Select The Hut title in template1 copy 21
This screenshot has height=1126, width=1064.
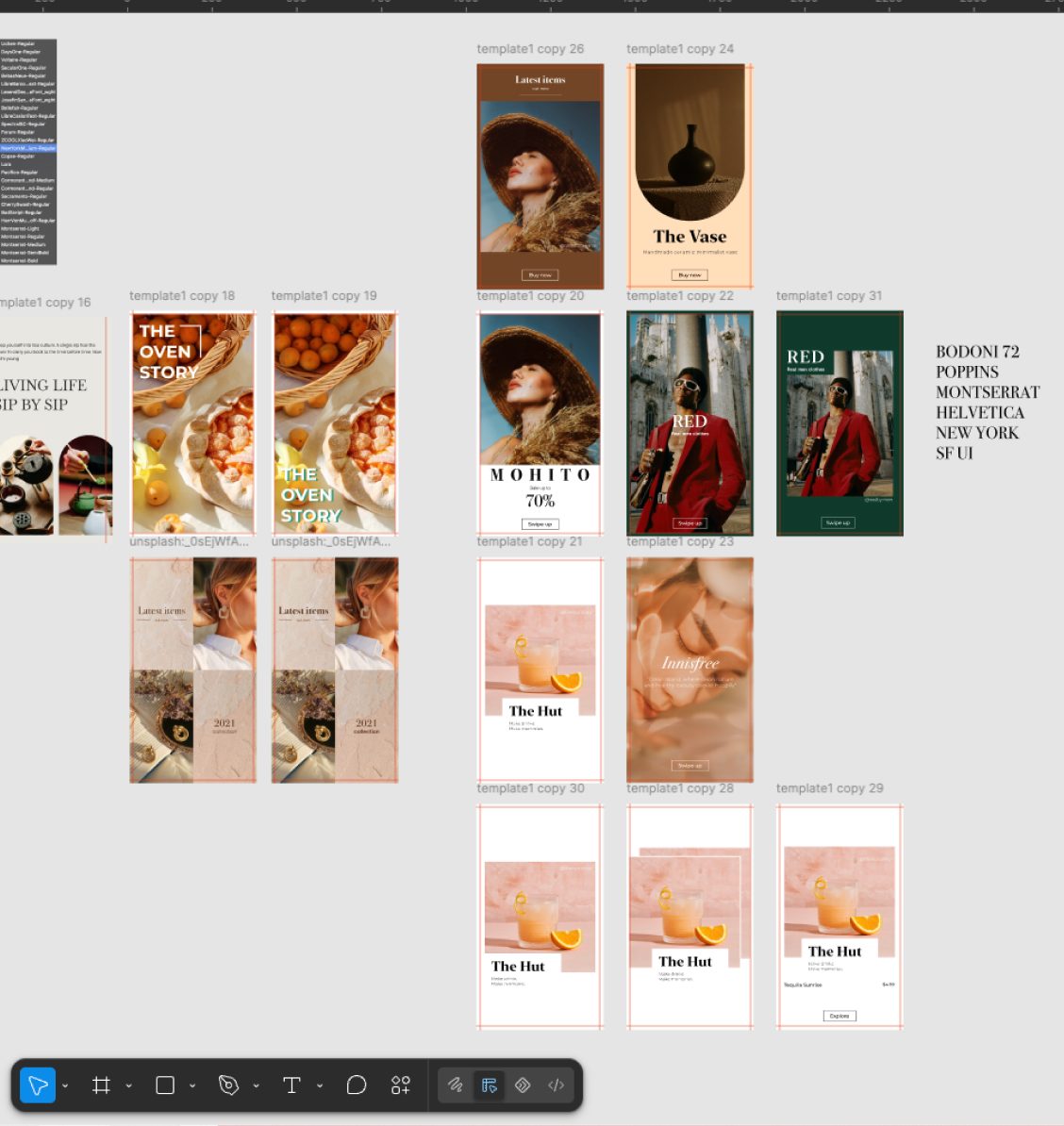tap(535, 711)
